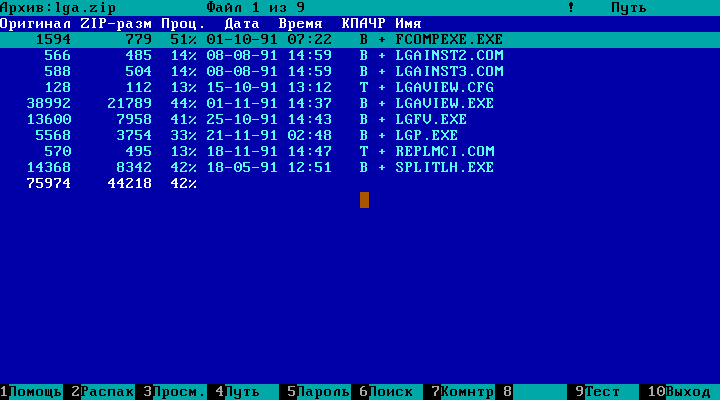Click the КПАЧР column header
The height and width of the screenshot is (400, 720).
click(x=364, y=24)
